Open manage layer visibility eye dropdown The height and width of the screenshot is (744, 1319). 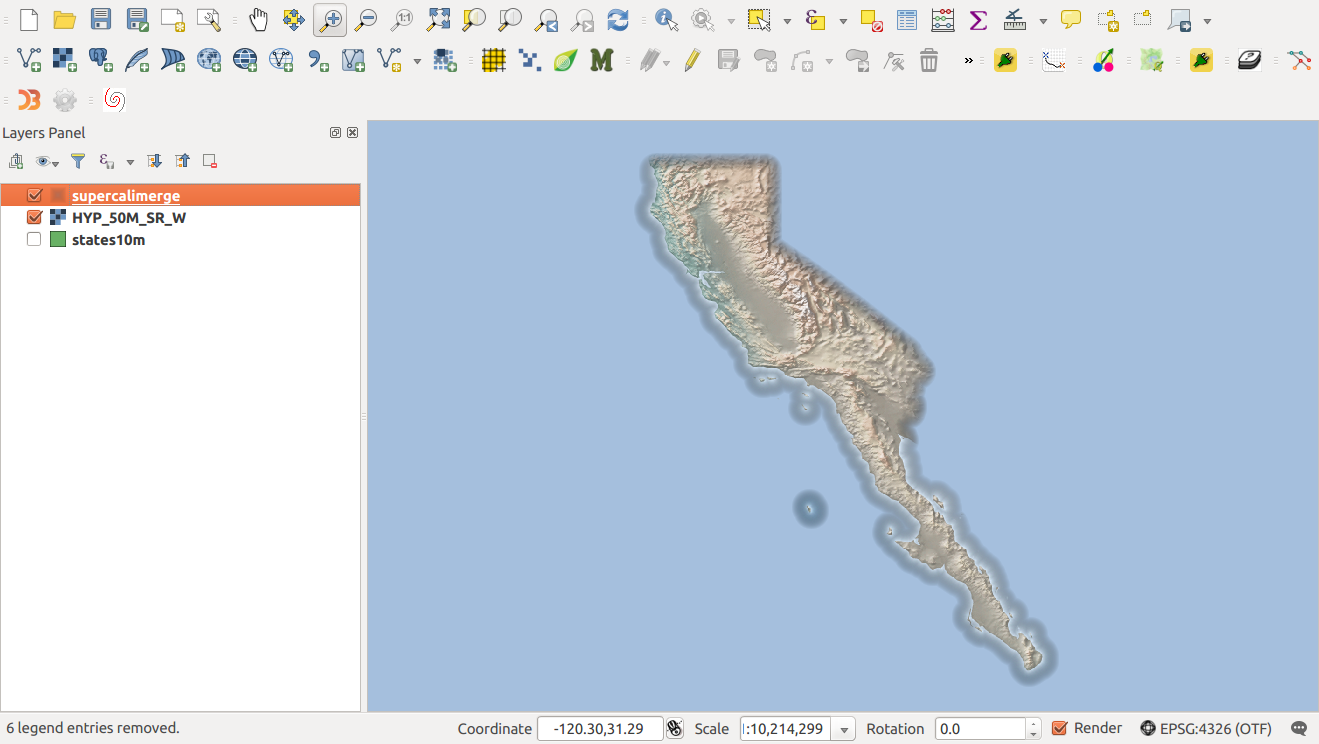coord(47,161)
